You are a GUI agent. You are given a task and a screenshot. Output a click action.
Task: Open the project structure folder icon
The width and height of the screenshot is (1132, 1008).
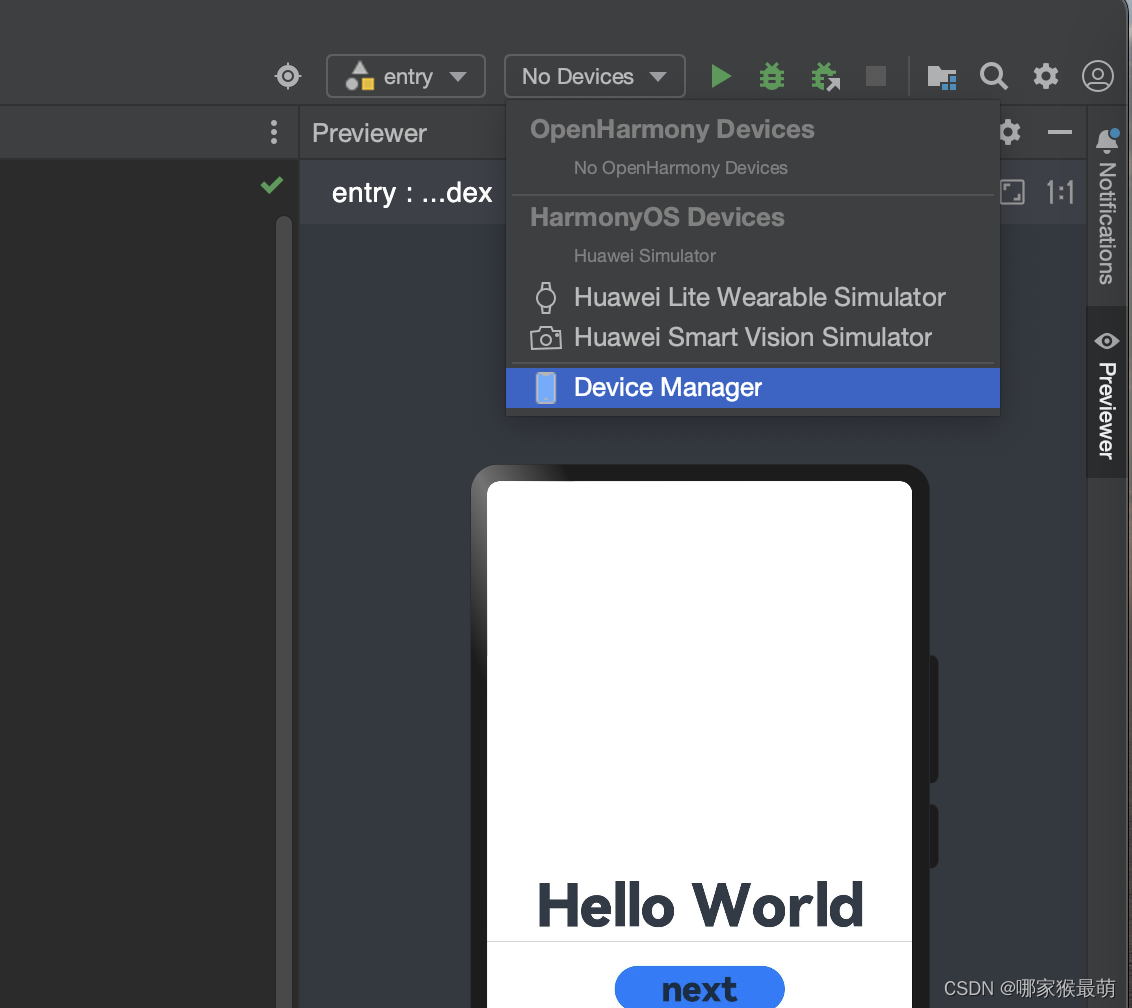(x=941, y=76)
